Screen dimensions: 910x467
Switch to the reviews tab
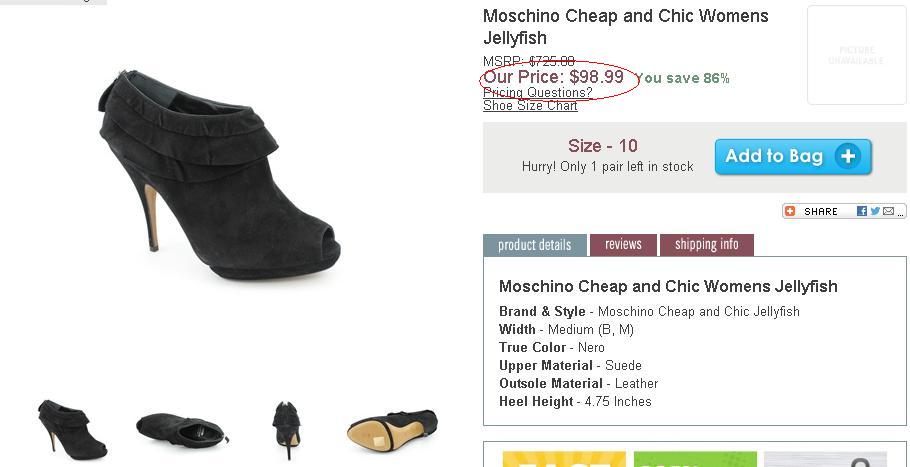pos(623,244)
